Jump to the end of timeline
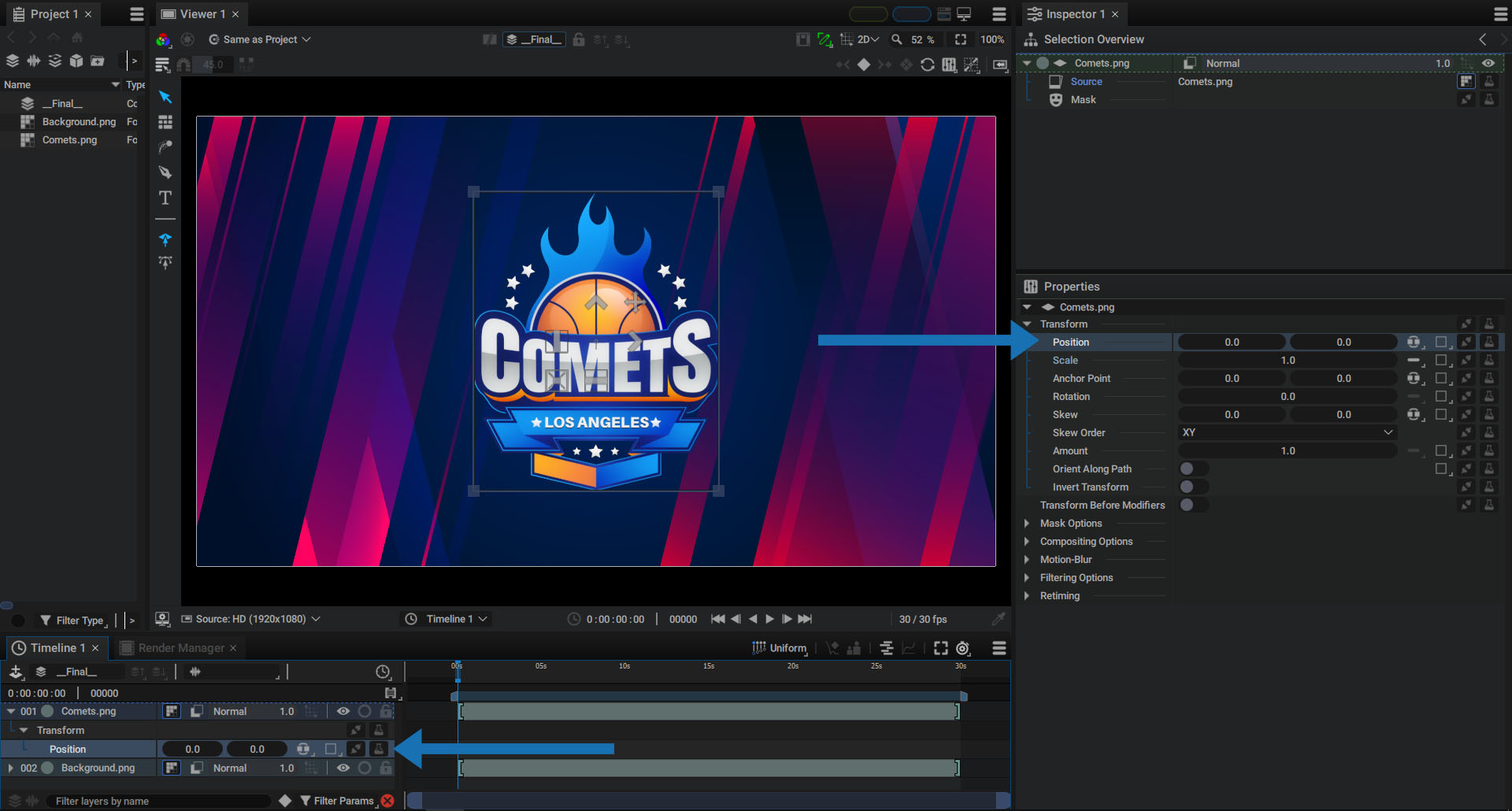Viewport: 1512px width, 811px height. click(805, 619)
